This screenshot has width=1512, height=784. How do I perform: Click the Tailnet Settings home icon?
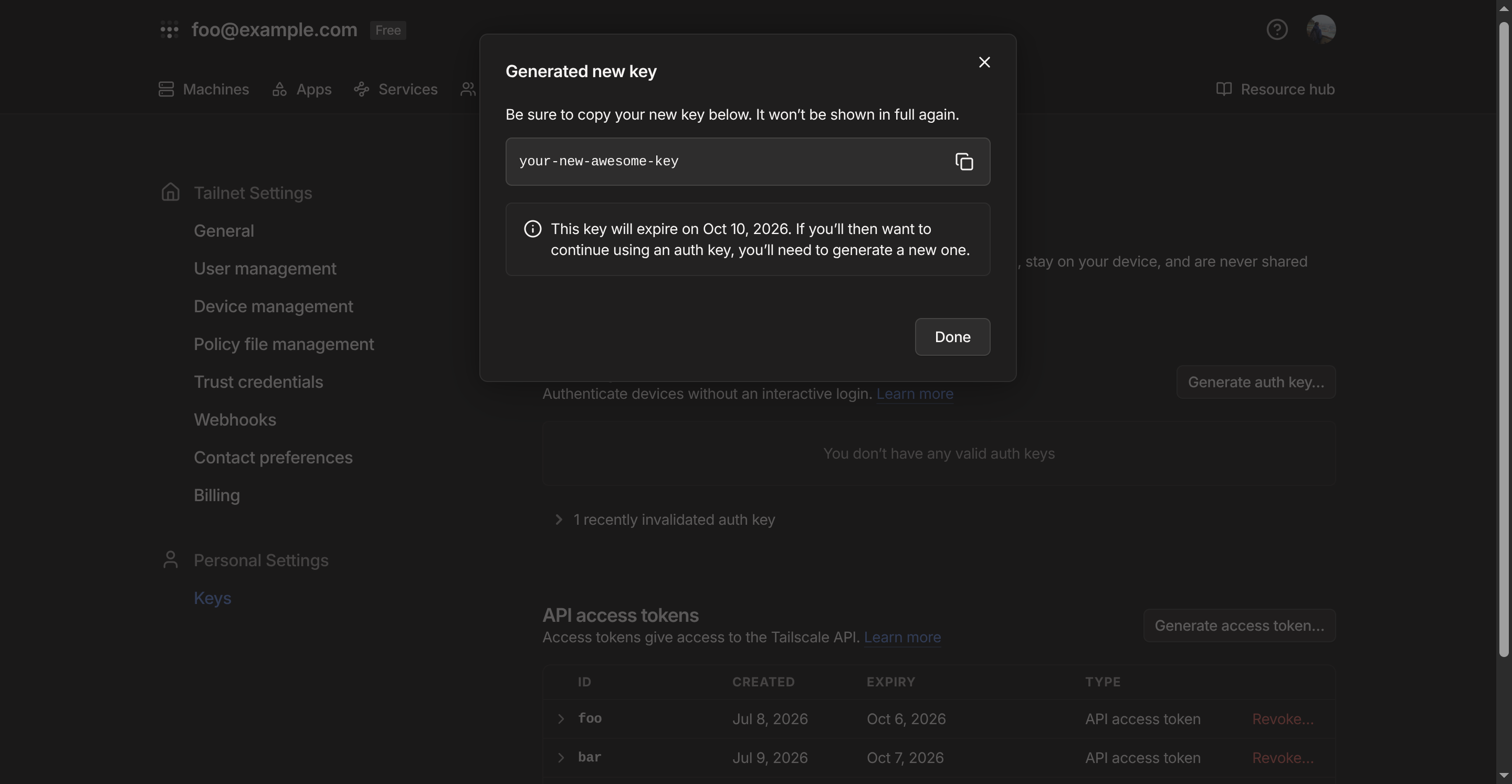pos(170,193)
